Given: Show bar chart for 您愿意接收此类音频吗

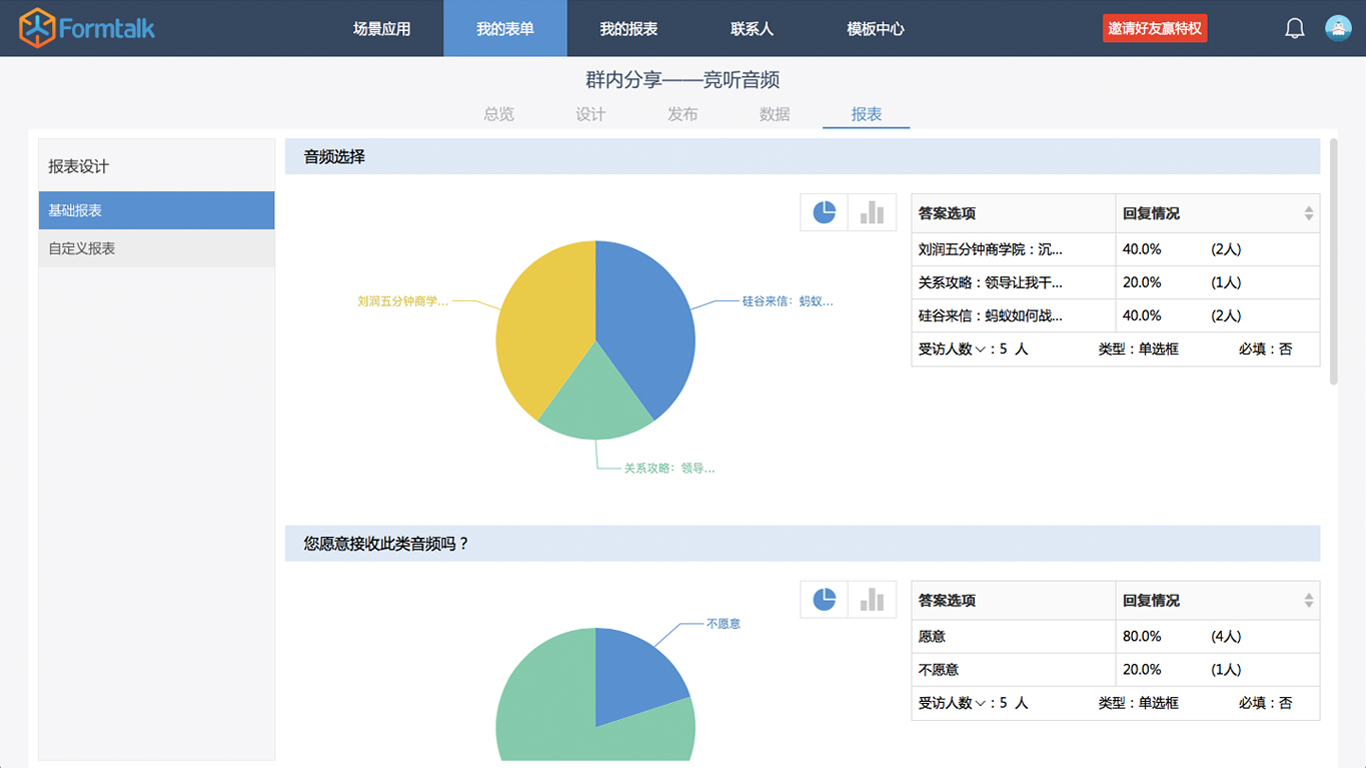Looking at the screenshot, I should pyautogui.click(x=872, y=599).
